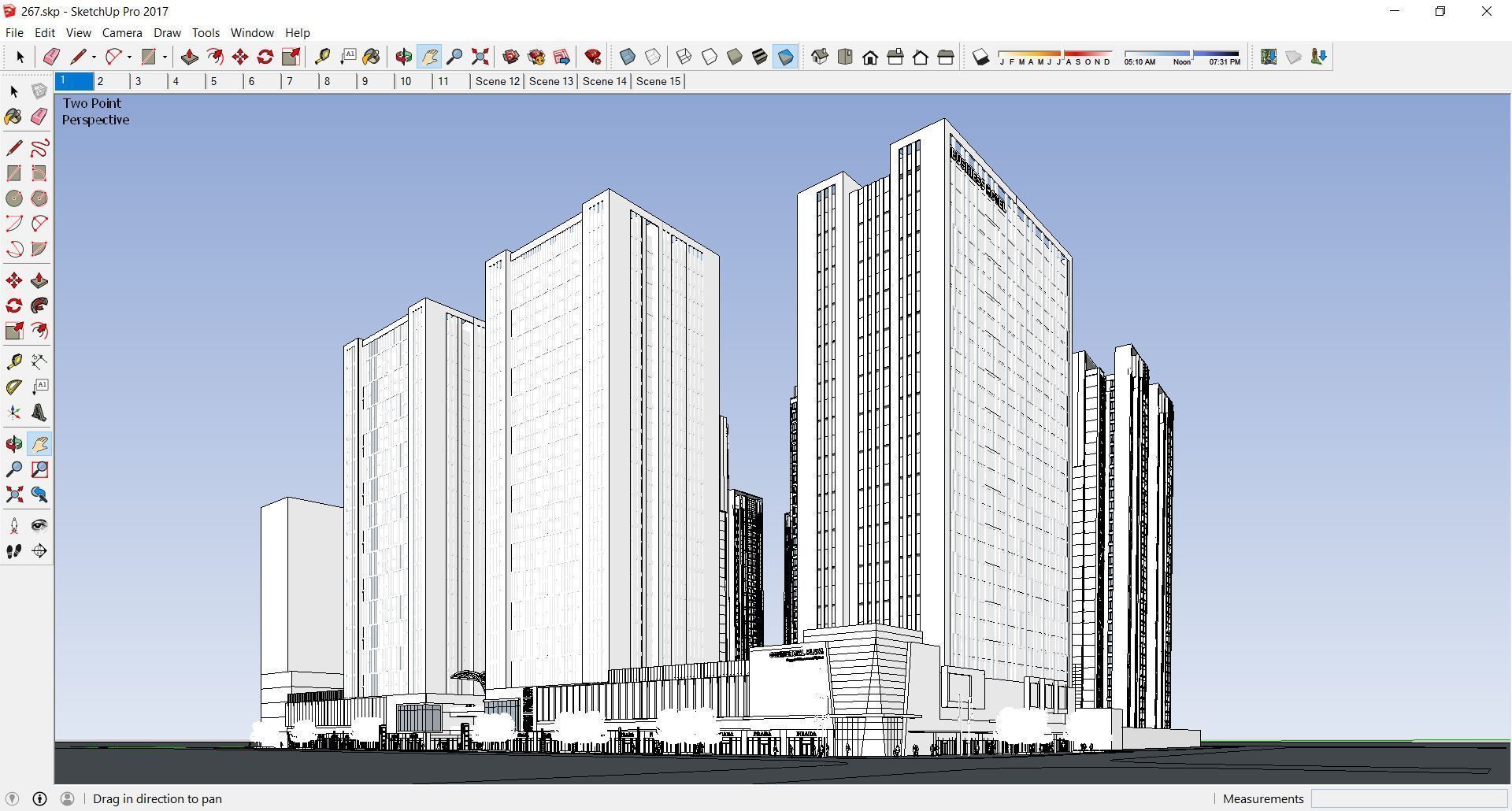Open 3D Warehouse from the toolbar
Image resolution: width=1512 pixels, height=811 pixels.
click(x=511, y=57)
